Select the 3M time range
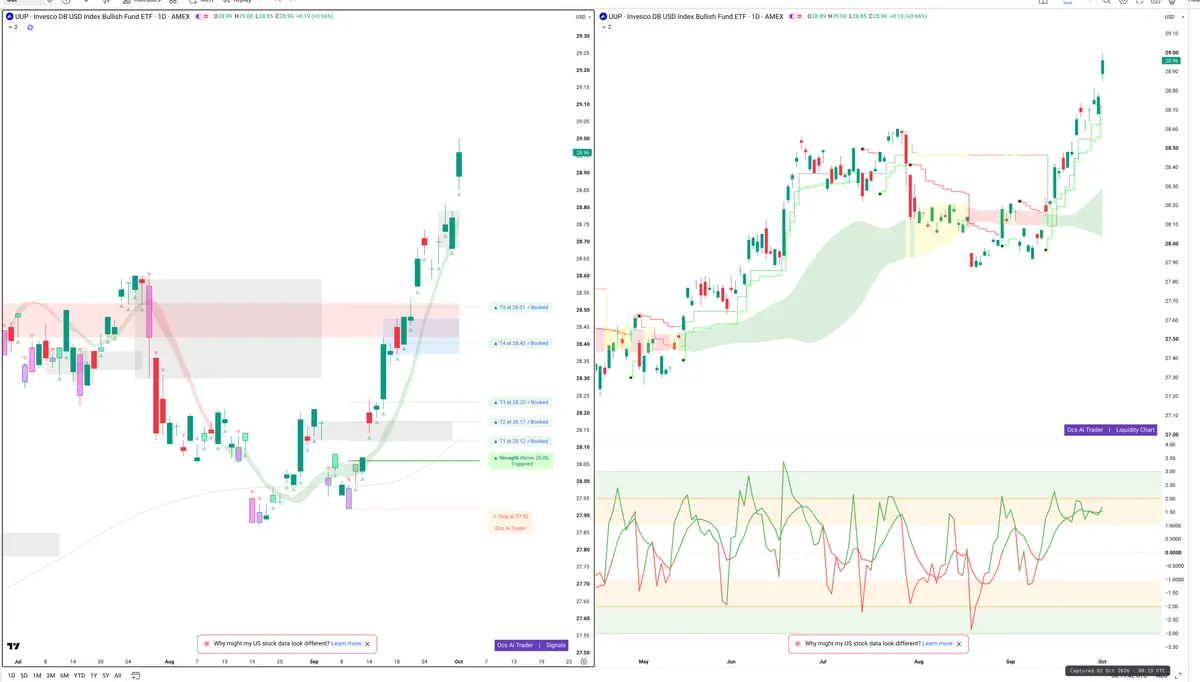 click(x=51, y=676)
